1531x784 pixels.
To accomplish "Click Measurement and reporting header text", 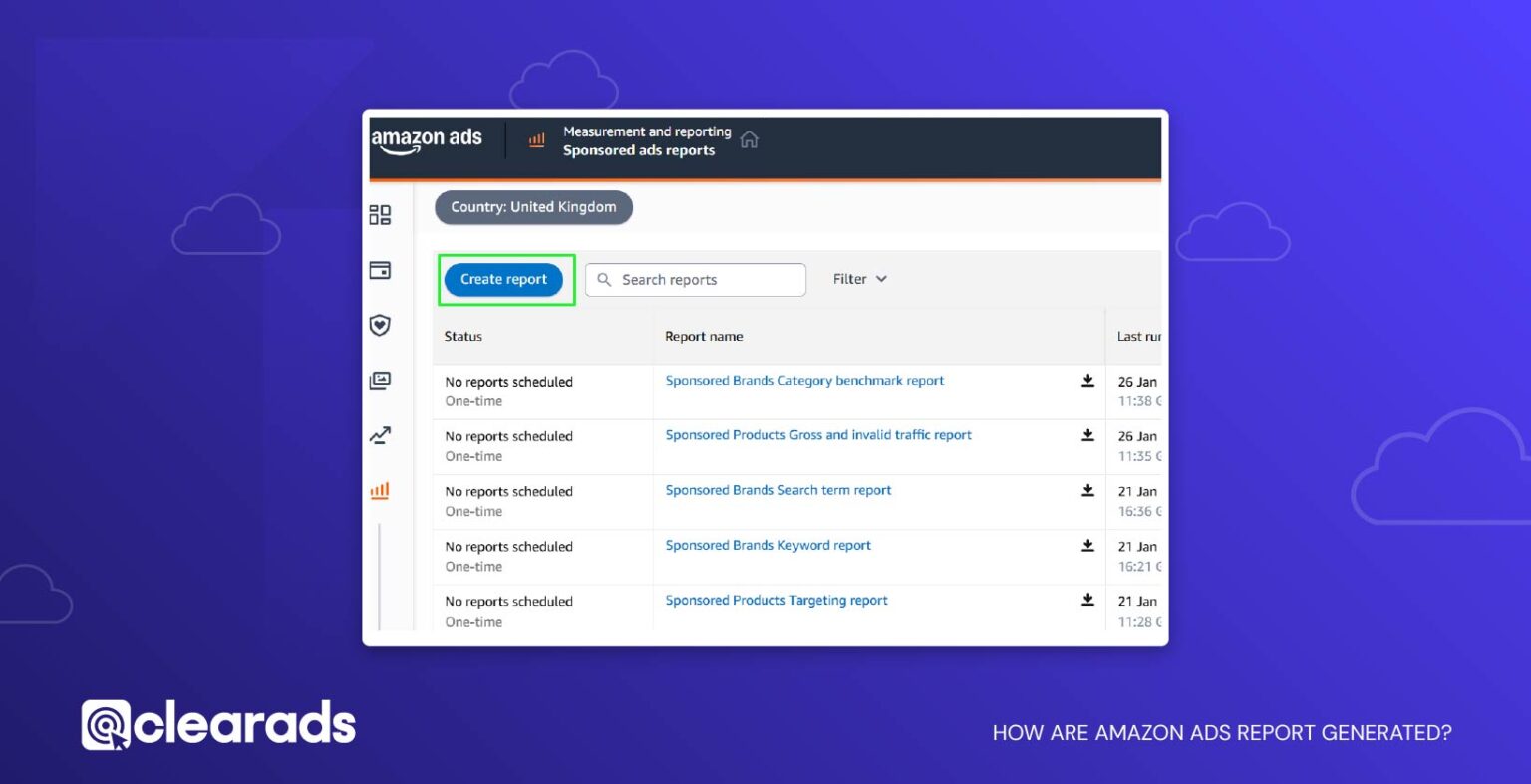I will tap(647, 131).
